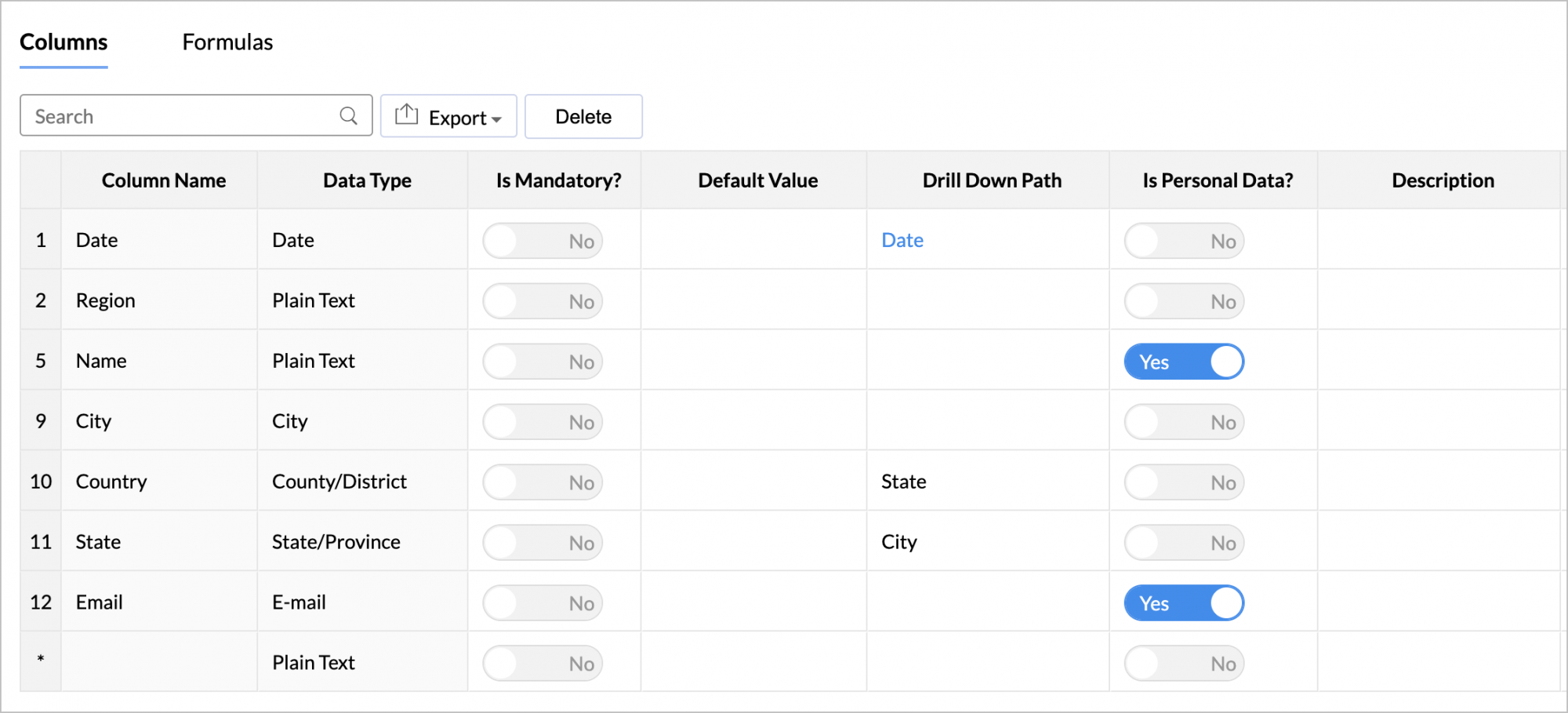Viewport: 1568px width, 713px height.
Task: Mark City column as personal data
Action: 1184,422
